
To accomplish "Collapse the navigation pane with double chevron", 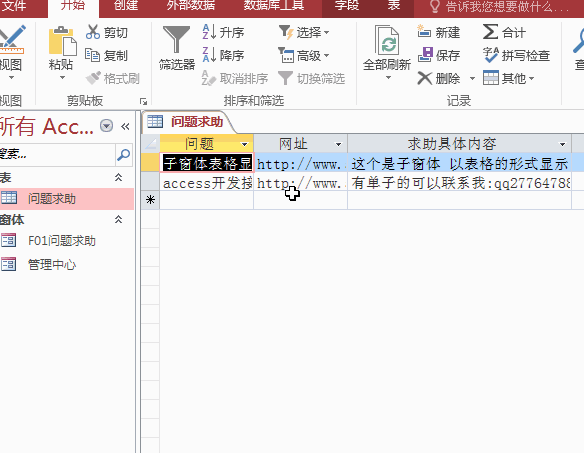I will (125, 127).
